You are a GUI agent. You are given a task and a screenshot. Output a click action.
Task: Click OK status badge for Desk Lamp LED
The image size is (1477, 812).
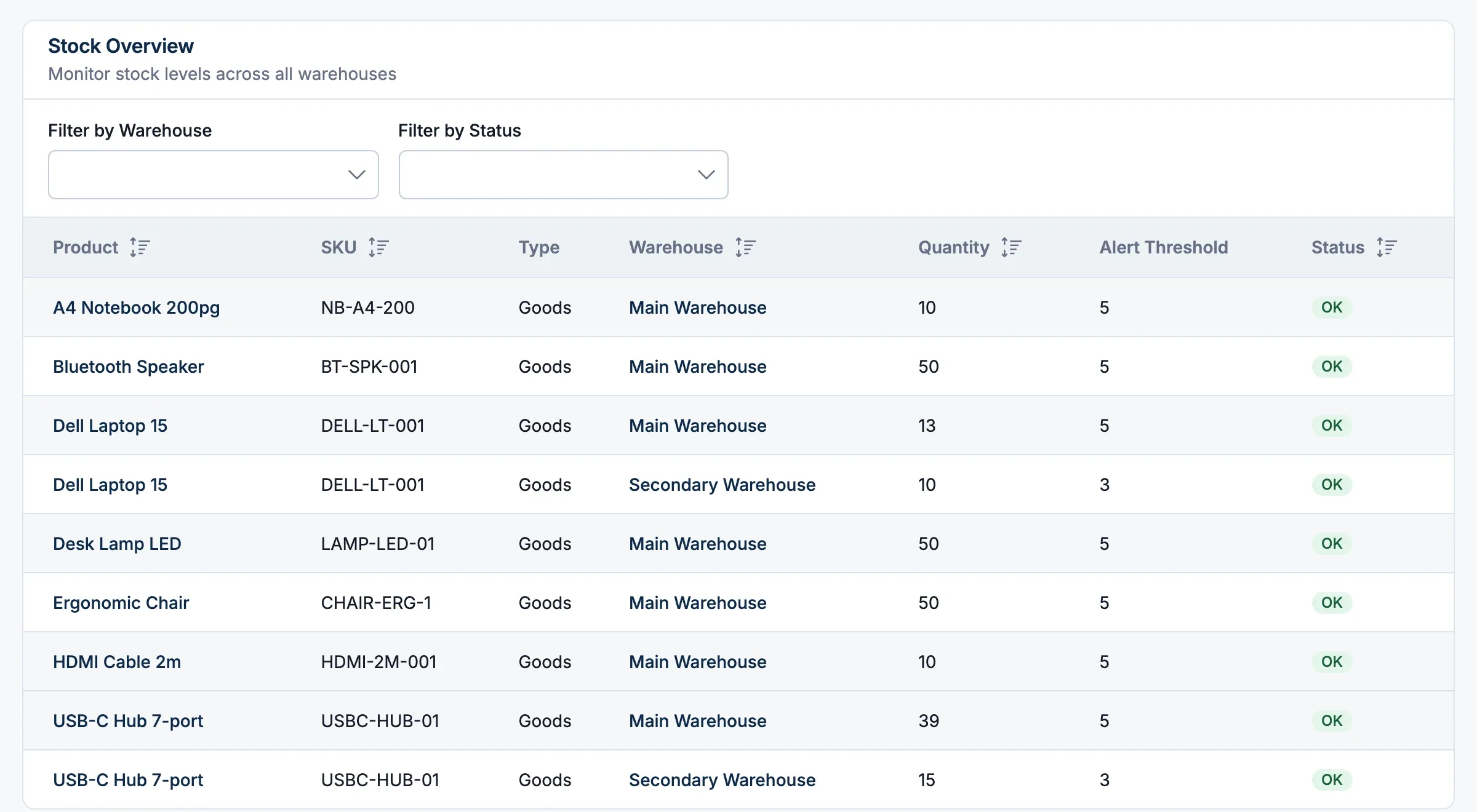(x=1332, y=544)
